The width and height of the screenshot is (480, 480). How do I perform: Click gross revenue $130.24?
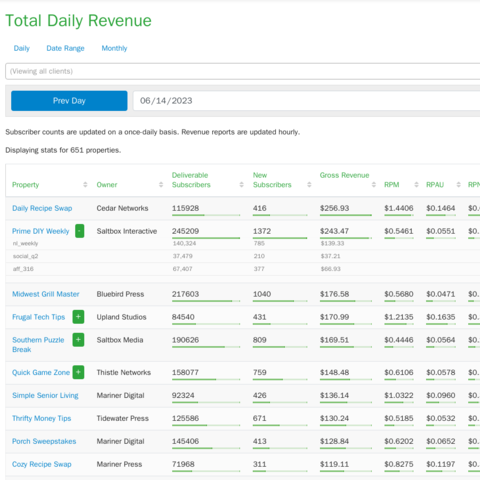coord(334,418)
